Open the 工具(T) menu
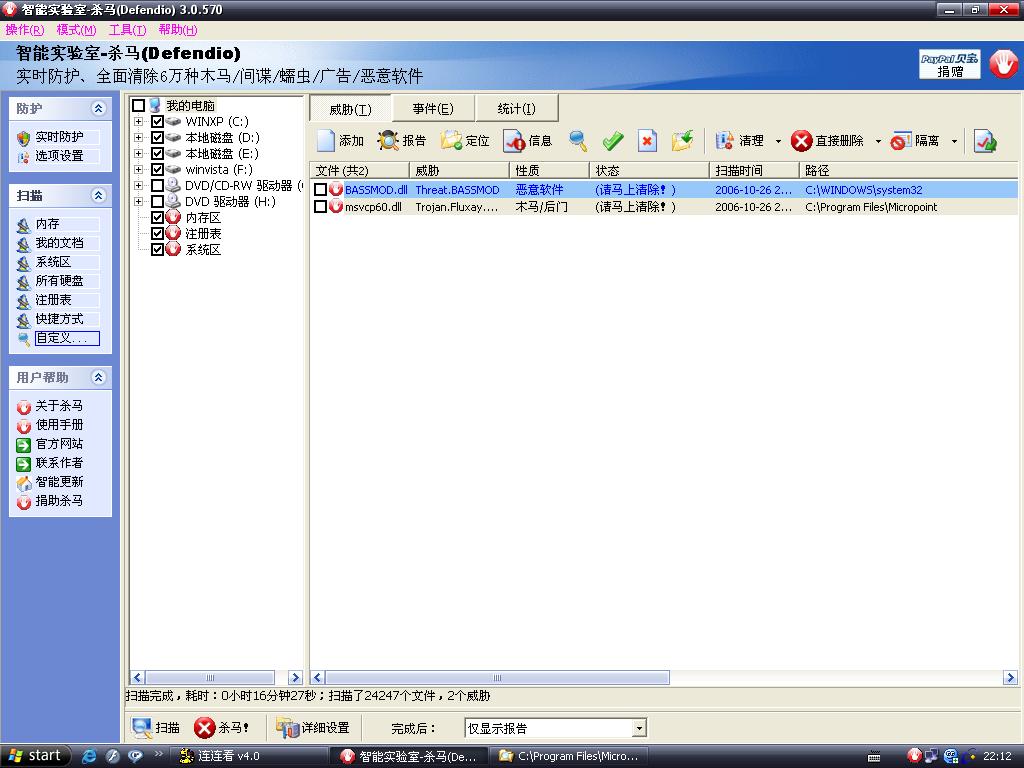The image size is (1024, 768). pyautogui.click(x=127, y=30)
